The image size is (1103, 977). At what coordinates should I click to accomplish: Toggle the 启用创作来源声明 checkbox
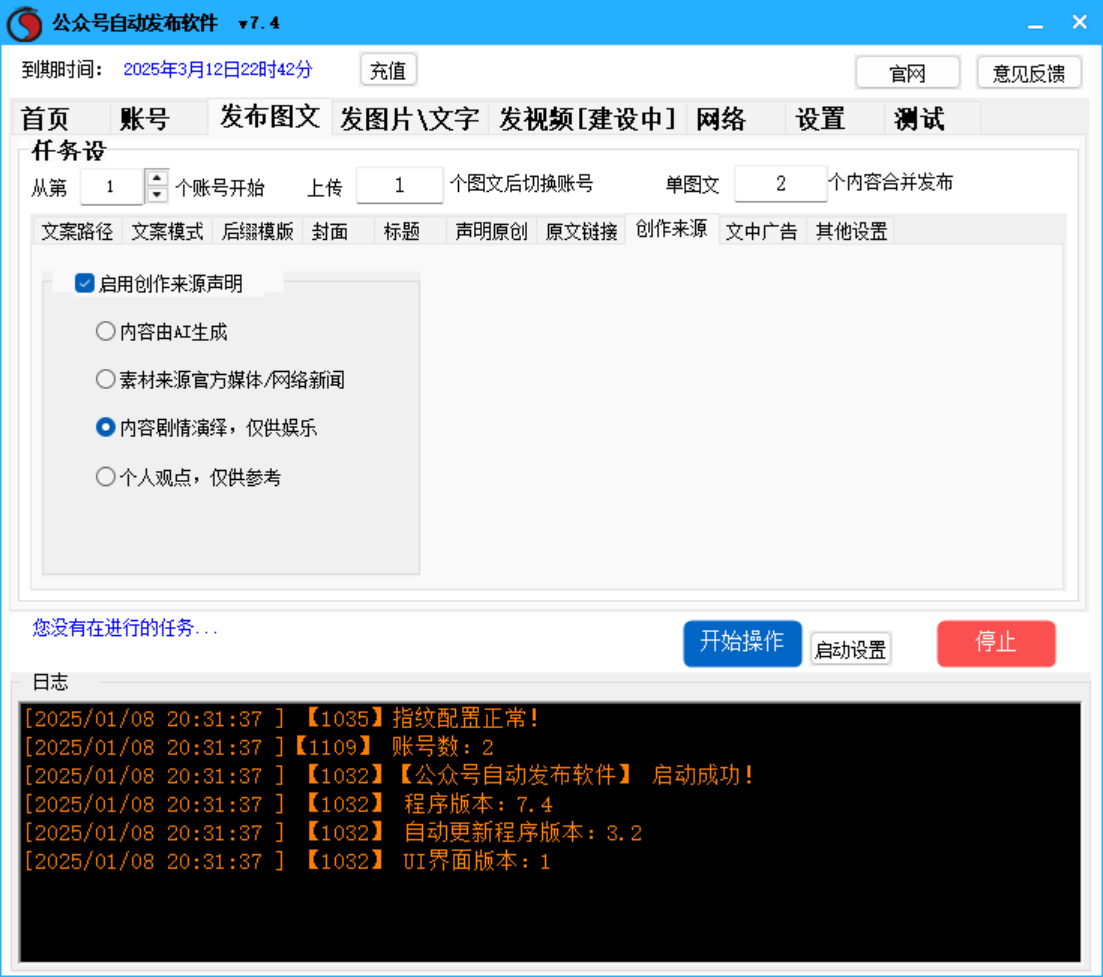(84, 283)
